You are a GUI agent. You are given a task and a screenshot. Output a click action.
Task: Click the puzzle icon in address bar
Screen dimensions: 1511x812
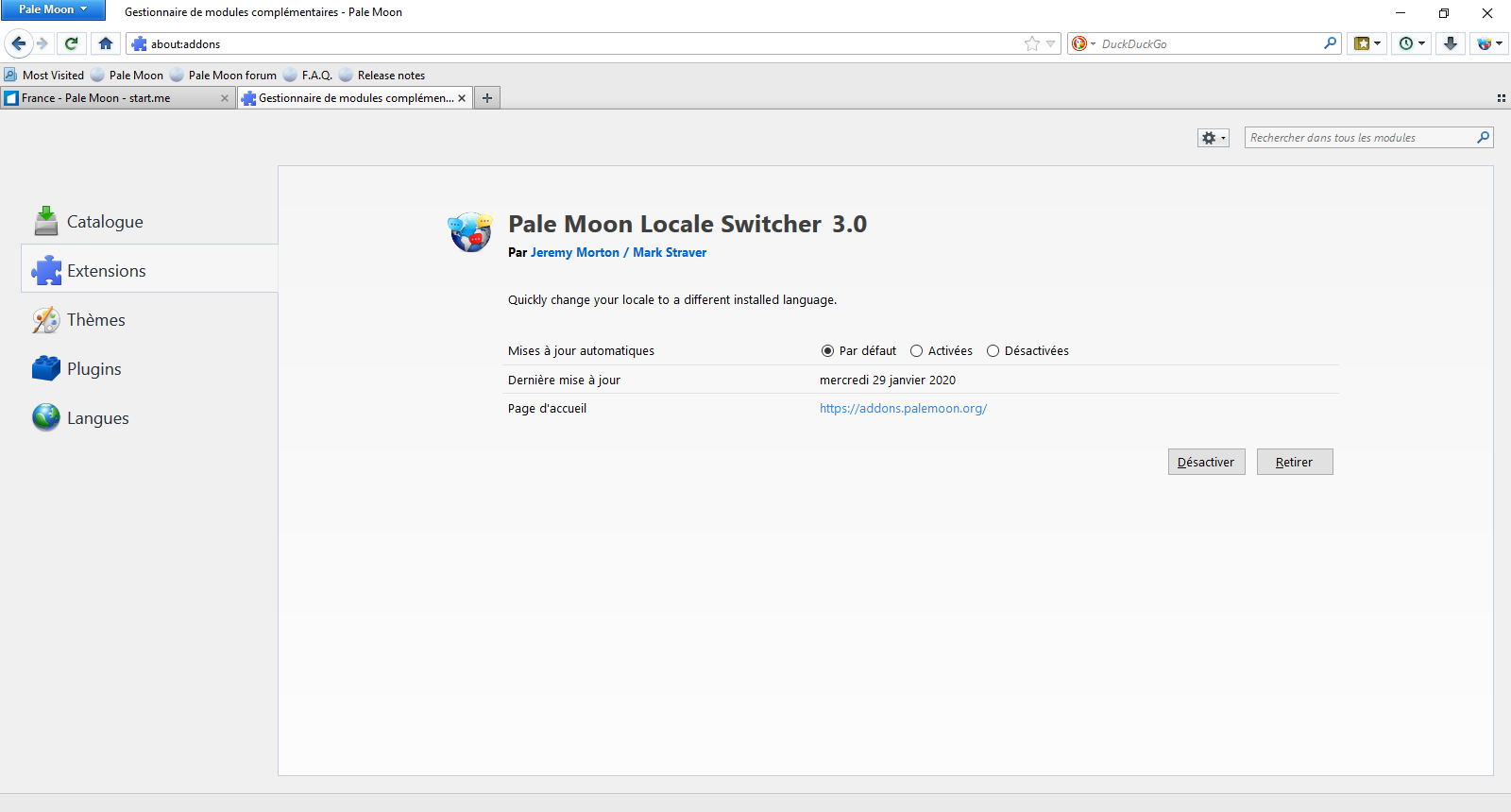139,43
